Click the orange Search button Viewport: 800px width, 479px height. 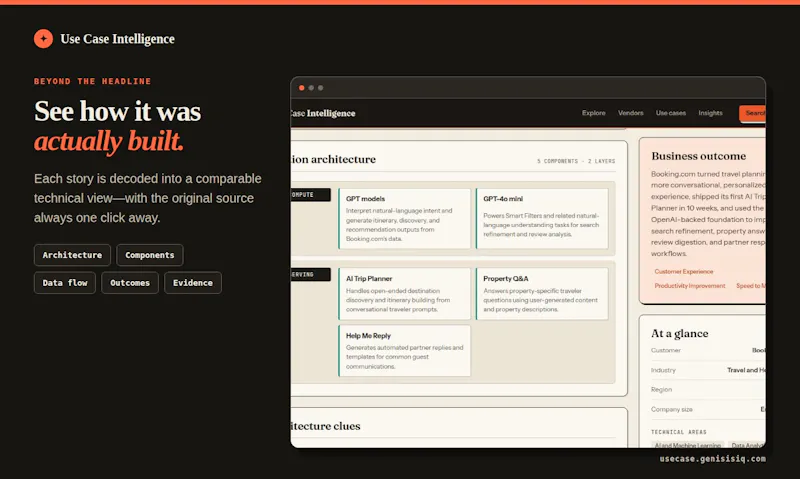click(753, 113)
